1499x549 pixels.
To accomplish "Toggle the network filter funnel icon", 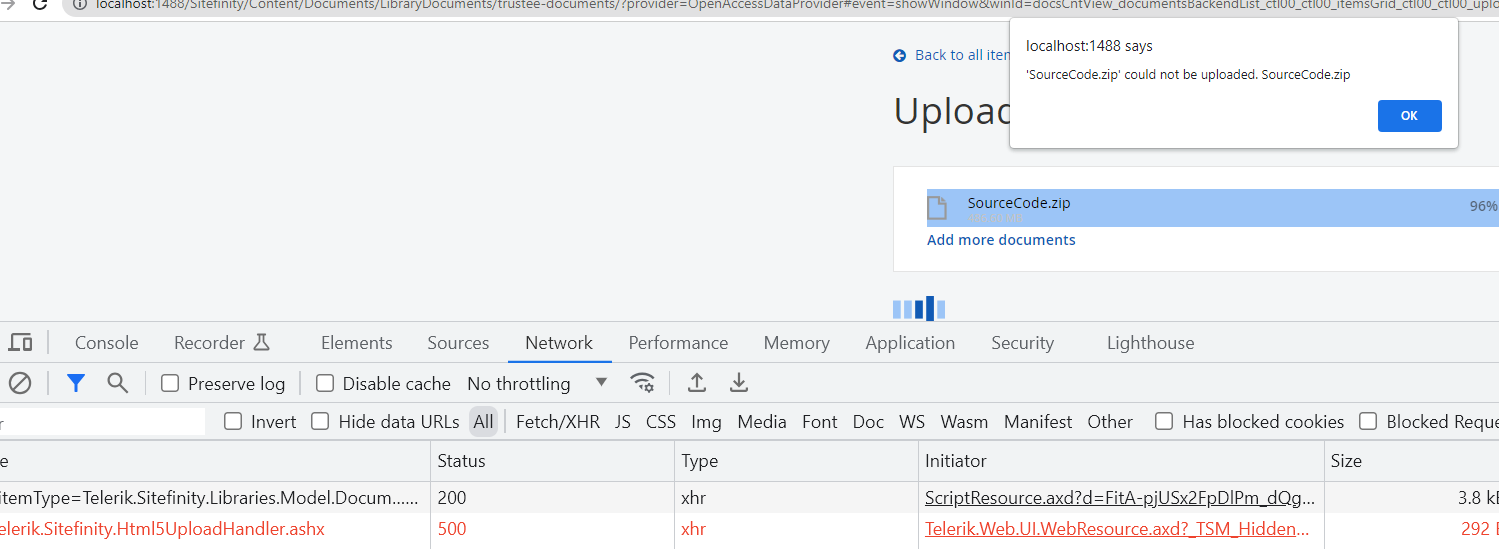I will point(76,383).
